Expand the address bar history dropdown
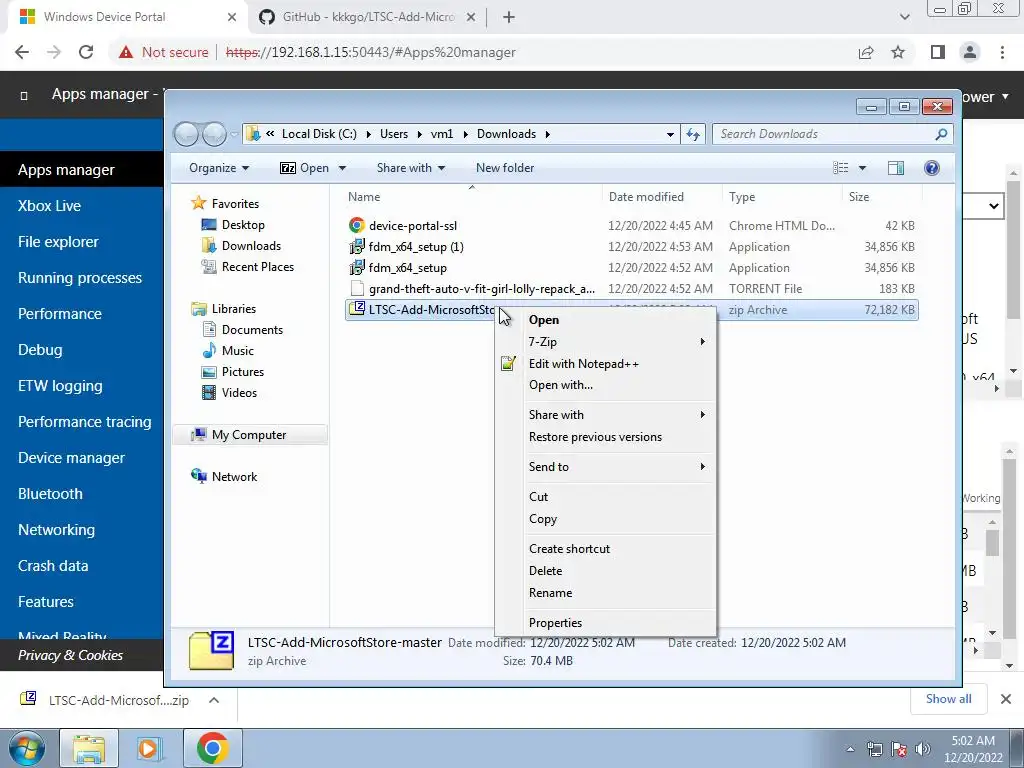 [670, 135]
